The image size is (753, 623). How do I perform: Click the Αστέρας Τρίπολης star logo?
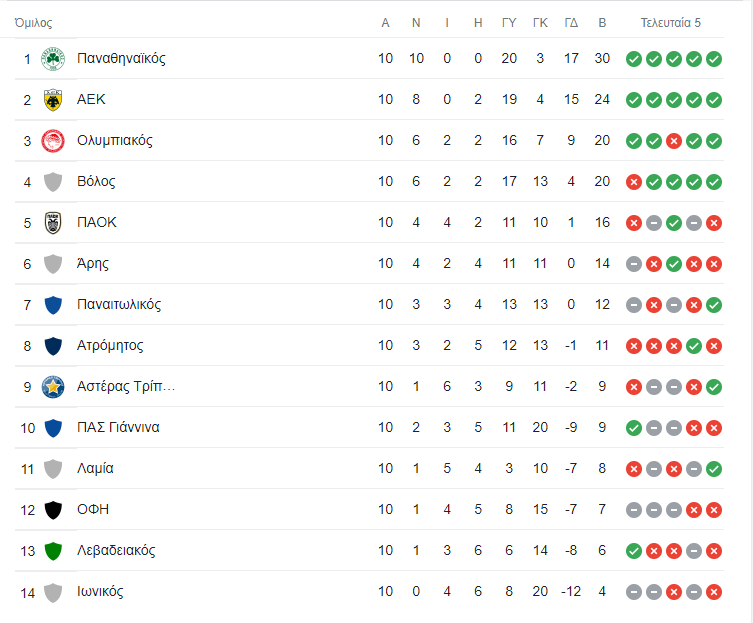point(53,387)
